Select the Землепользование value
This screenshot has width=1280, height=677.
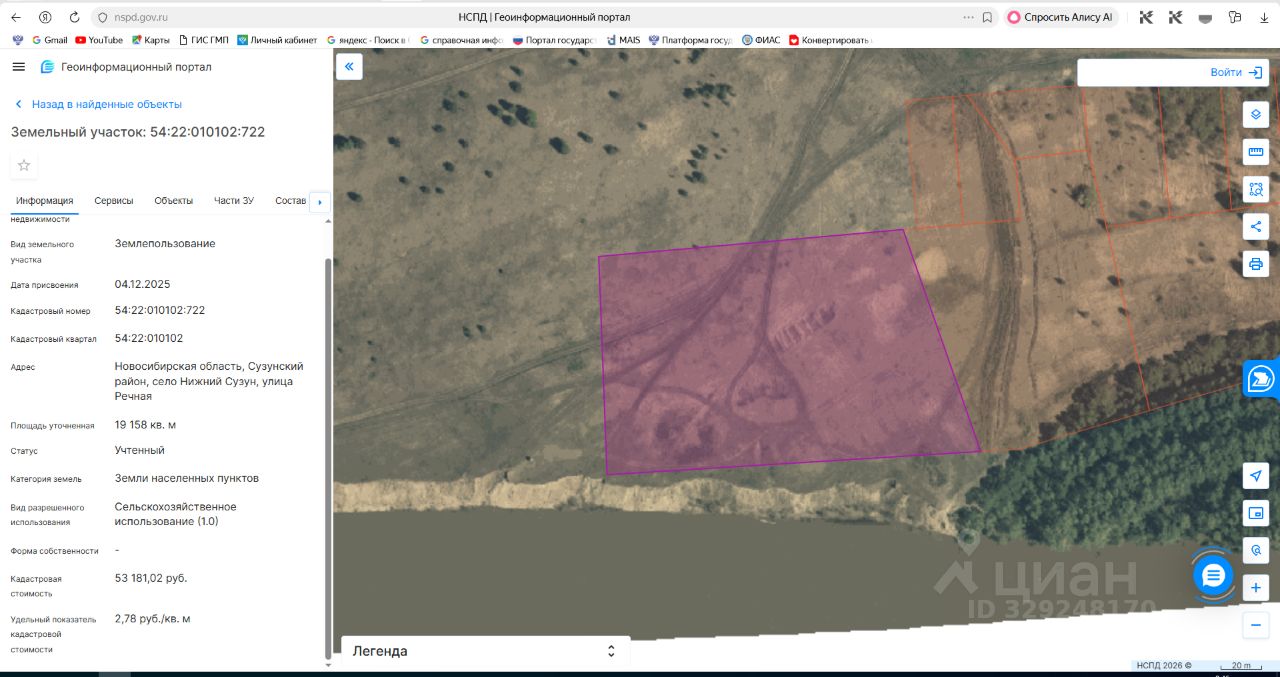165,243
